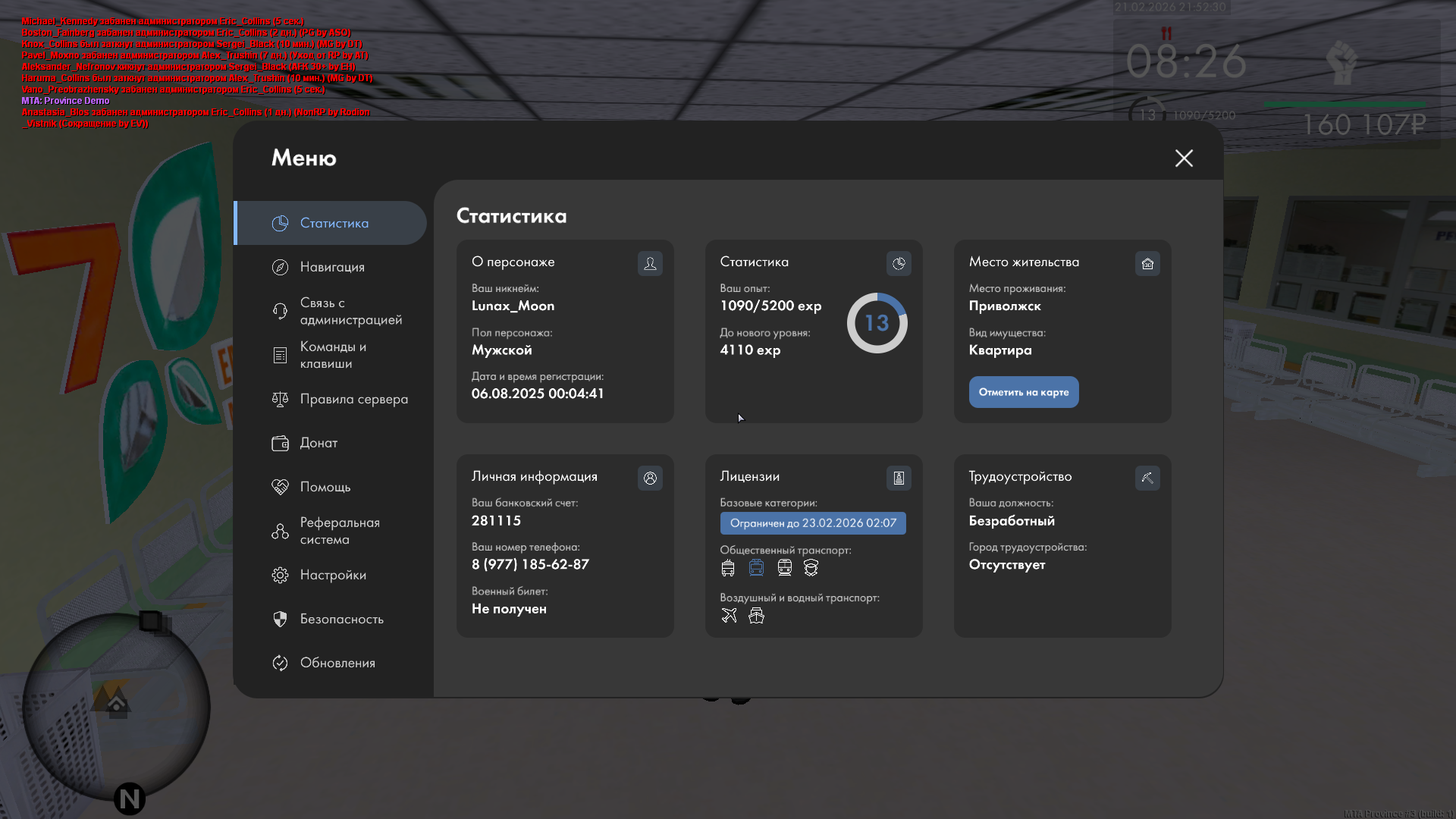Click the house icon in Место жительства card
The height and width of the screenshot is (819, 1456).
pyautogui.click(x=1147, y=263)
